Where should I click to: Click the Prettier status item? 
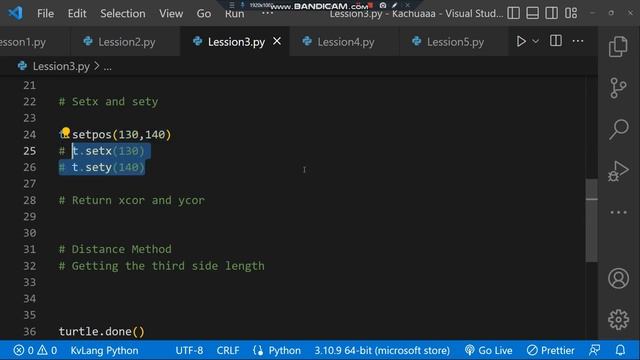pyautogui.click(x=551, y=350)
